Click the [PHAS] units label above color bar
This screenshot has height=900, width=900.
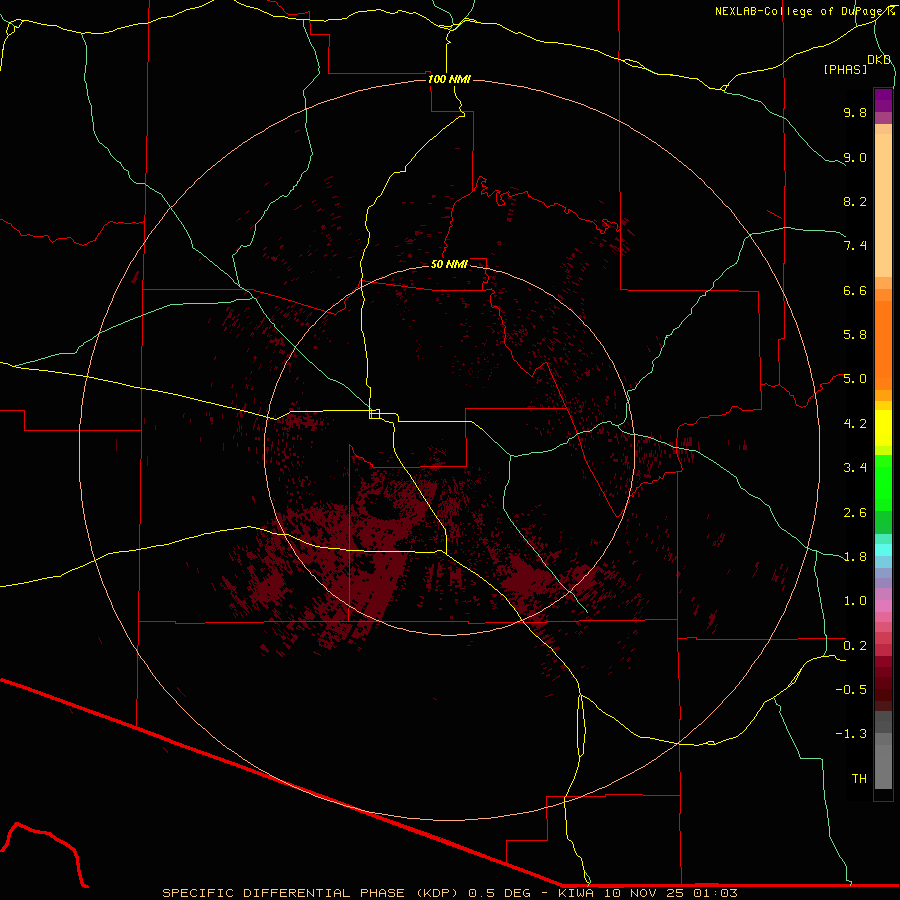coord(845,69)
